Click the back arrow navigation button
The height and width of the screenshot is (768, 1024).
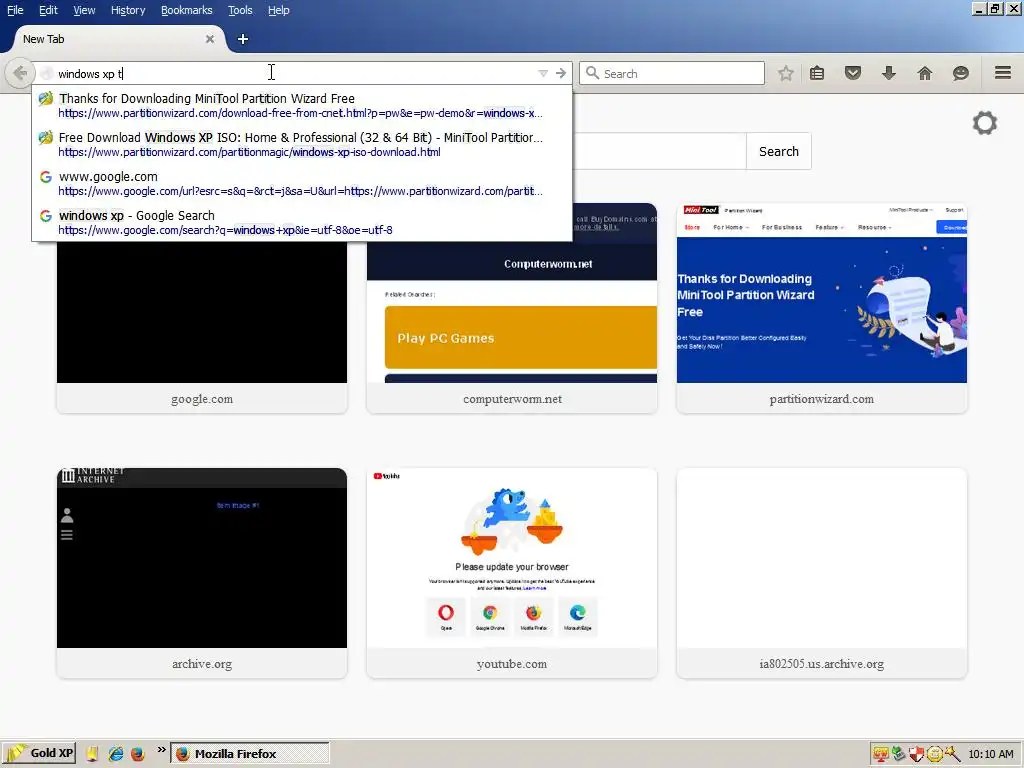click(x=20, y=73)
